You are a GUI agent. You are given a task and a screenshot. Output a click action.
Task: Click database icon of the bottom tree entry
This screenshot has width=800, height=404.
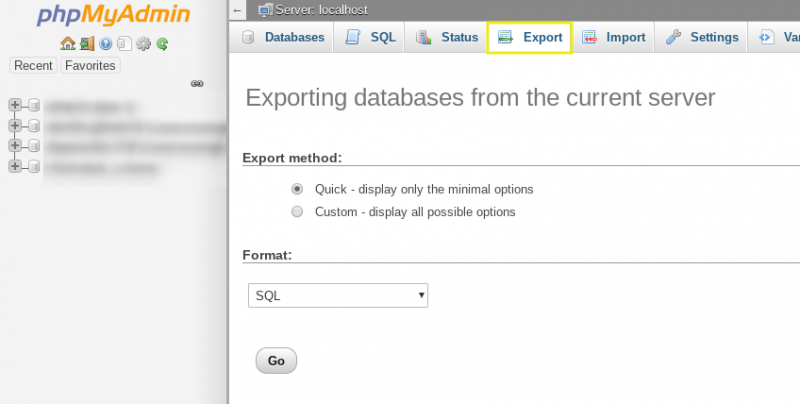coord(34,166)
